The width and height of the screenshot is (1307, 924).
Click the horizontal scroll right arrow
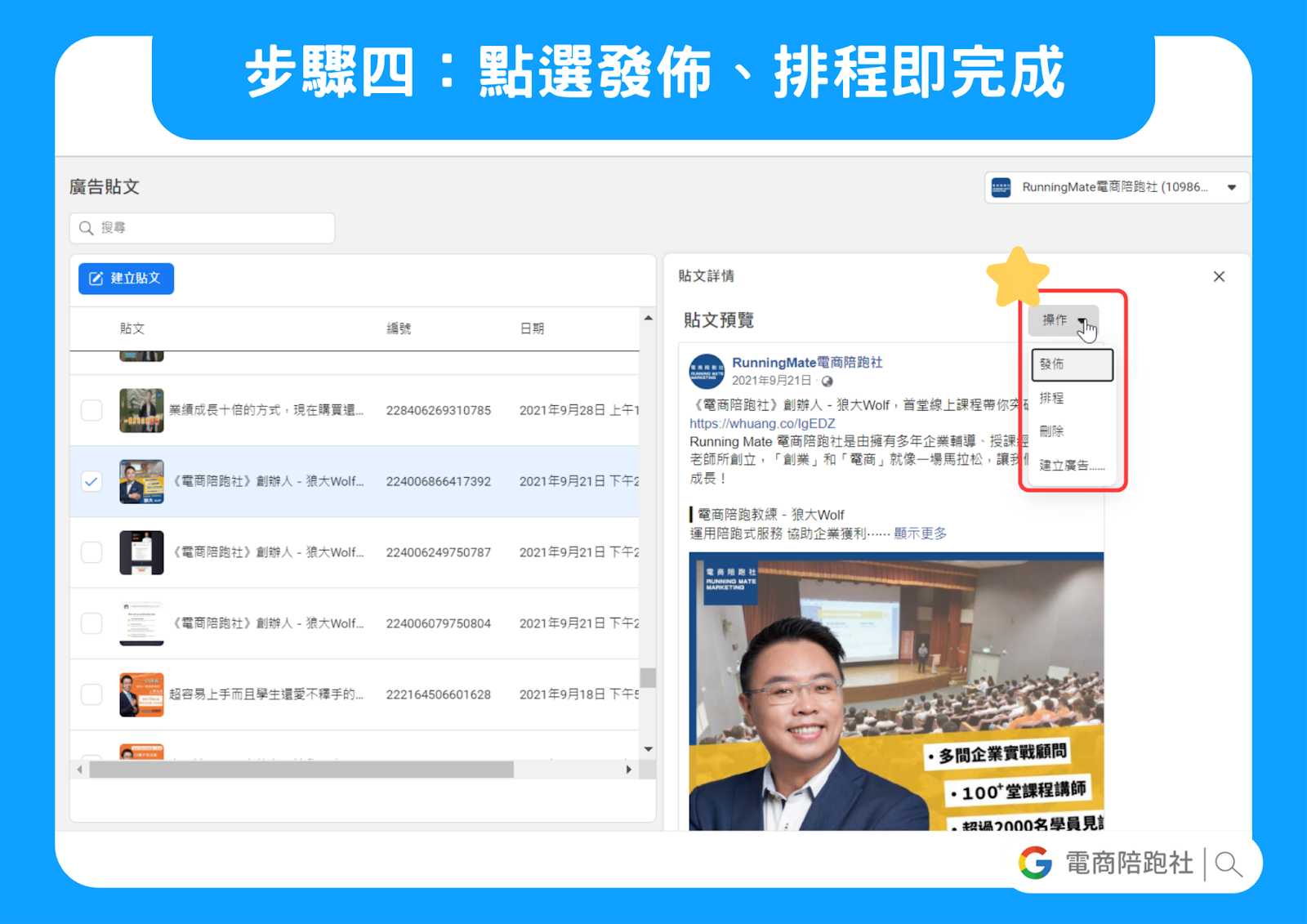pyautogui.click(x=628, y=770)
